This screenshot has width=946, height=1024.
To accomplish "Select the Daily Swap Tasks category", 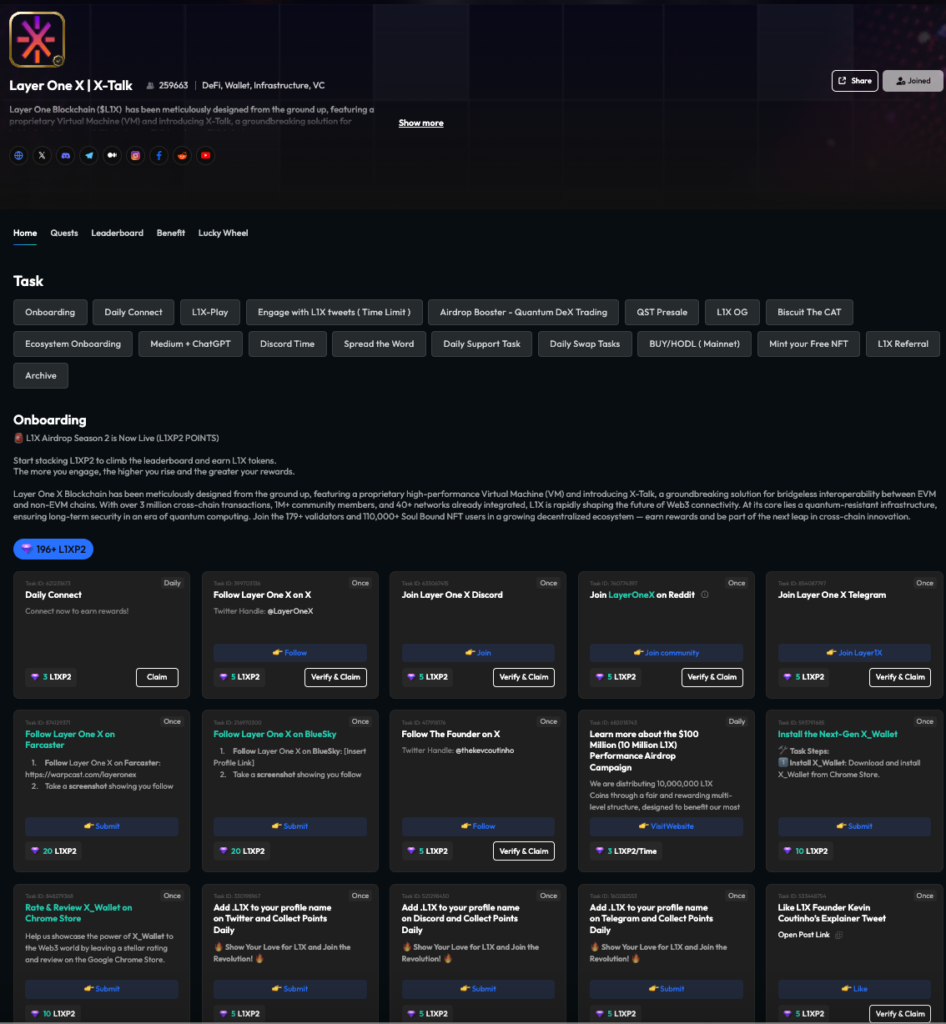I will point(583,343).
